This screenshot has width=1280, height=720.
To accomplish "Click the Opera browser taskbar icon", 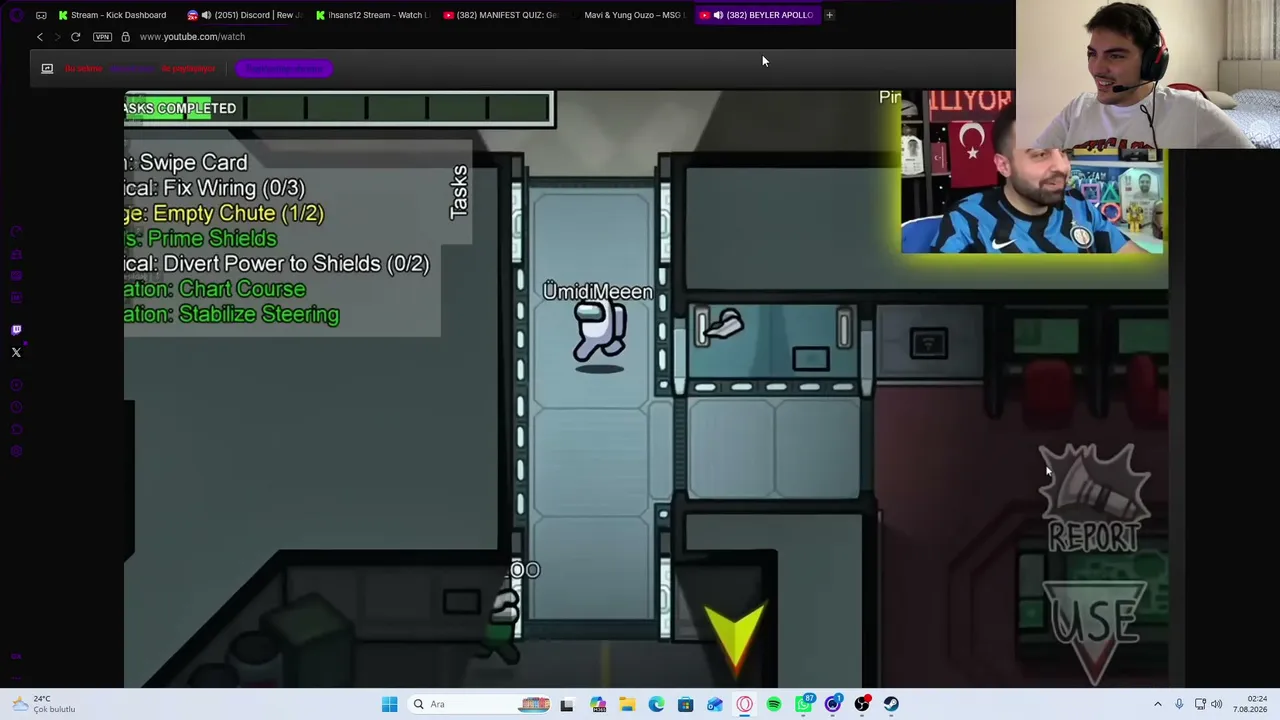I will coord(744,704).
